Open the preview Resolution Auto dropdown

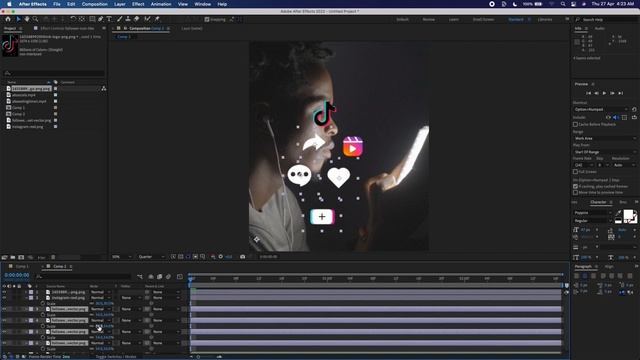pyautogui.click(x=624, y=165)
